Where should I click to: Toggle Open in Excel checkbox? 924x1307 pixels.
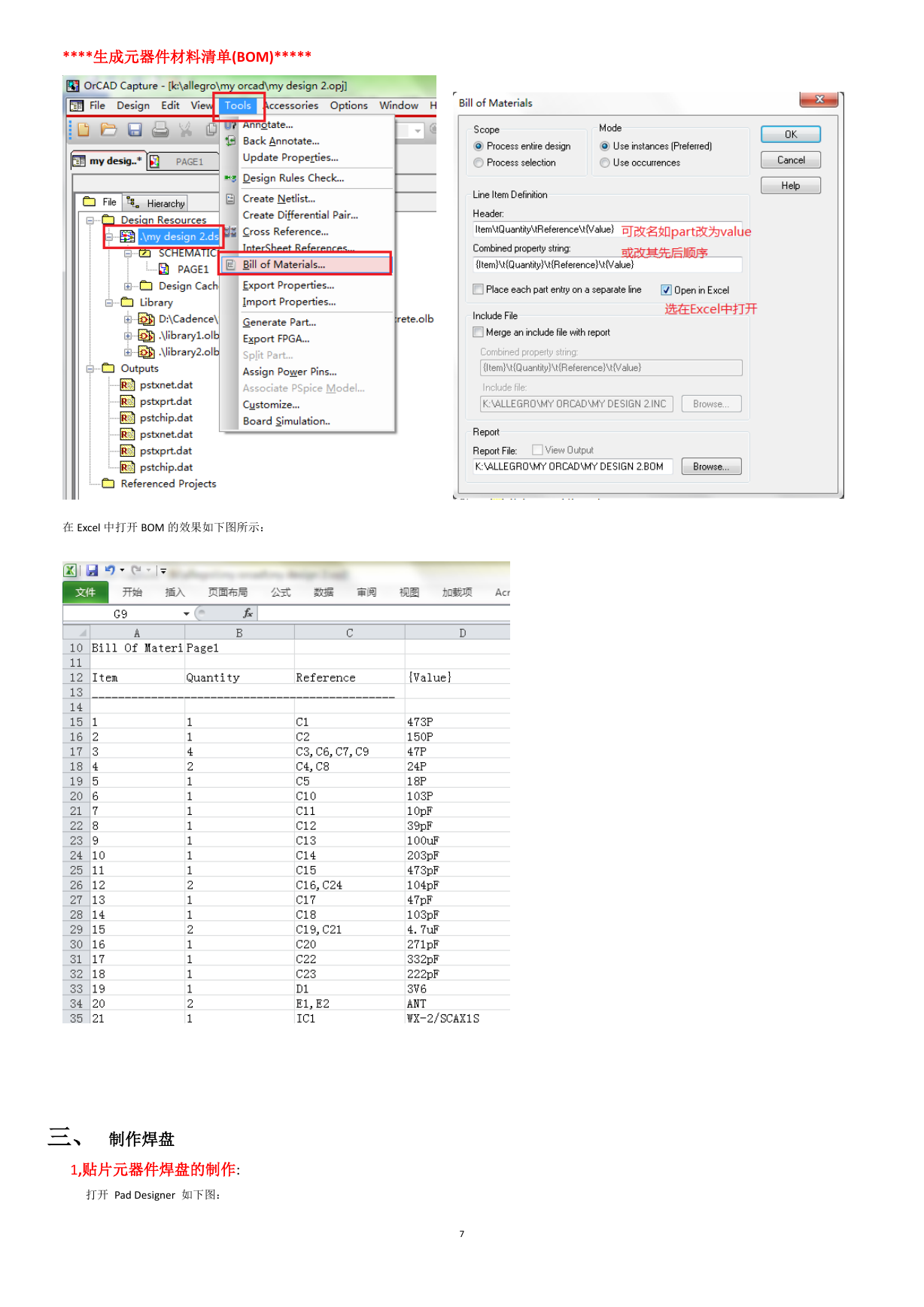coord(666,290)
